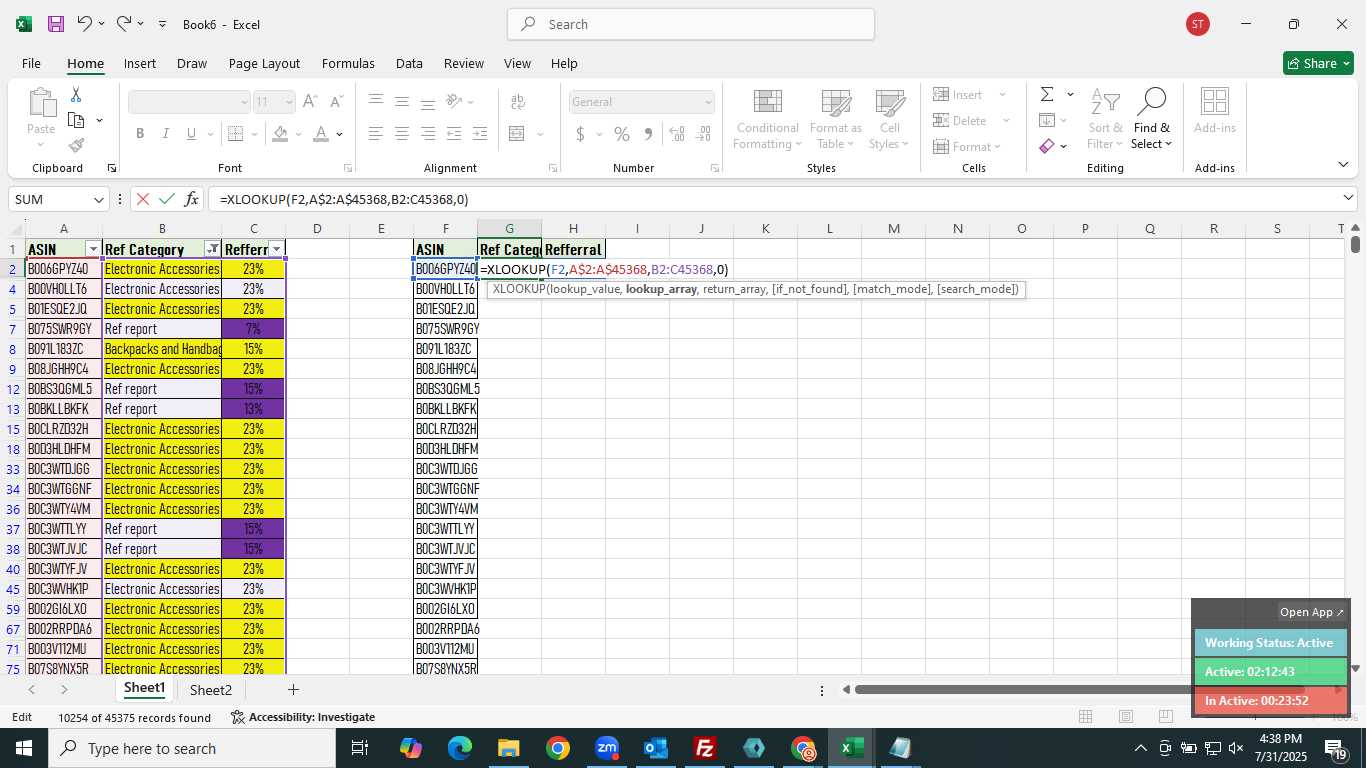Image resolution: width=1366 pixels, height=768 pixels.
Task: Confirm formula with the checkmark icon
Action: [167, 199]
